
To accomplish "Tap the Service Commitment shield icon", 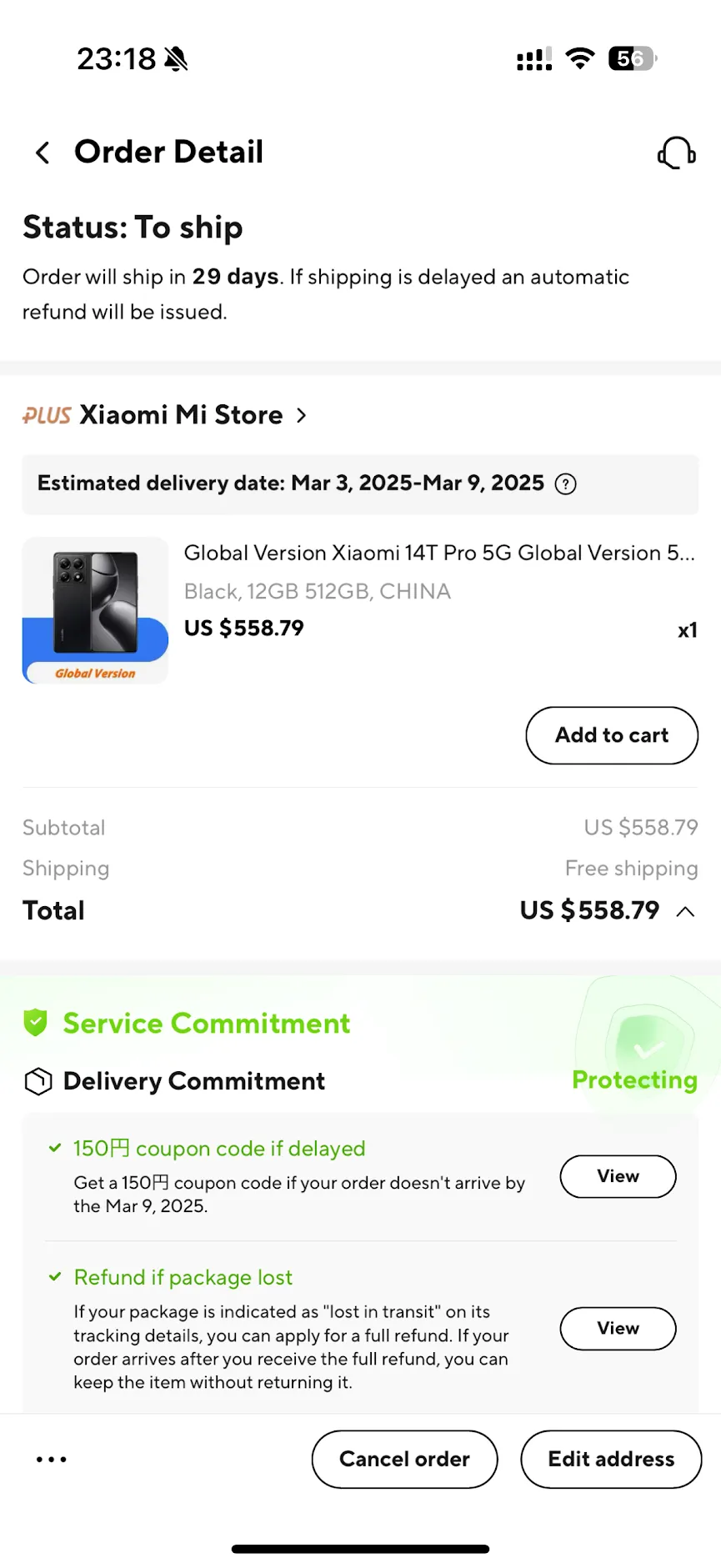I will (x=36, y=1023).
